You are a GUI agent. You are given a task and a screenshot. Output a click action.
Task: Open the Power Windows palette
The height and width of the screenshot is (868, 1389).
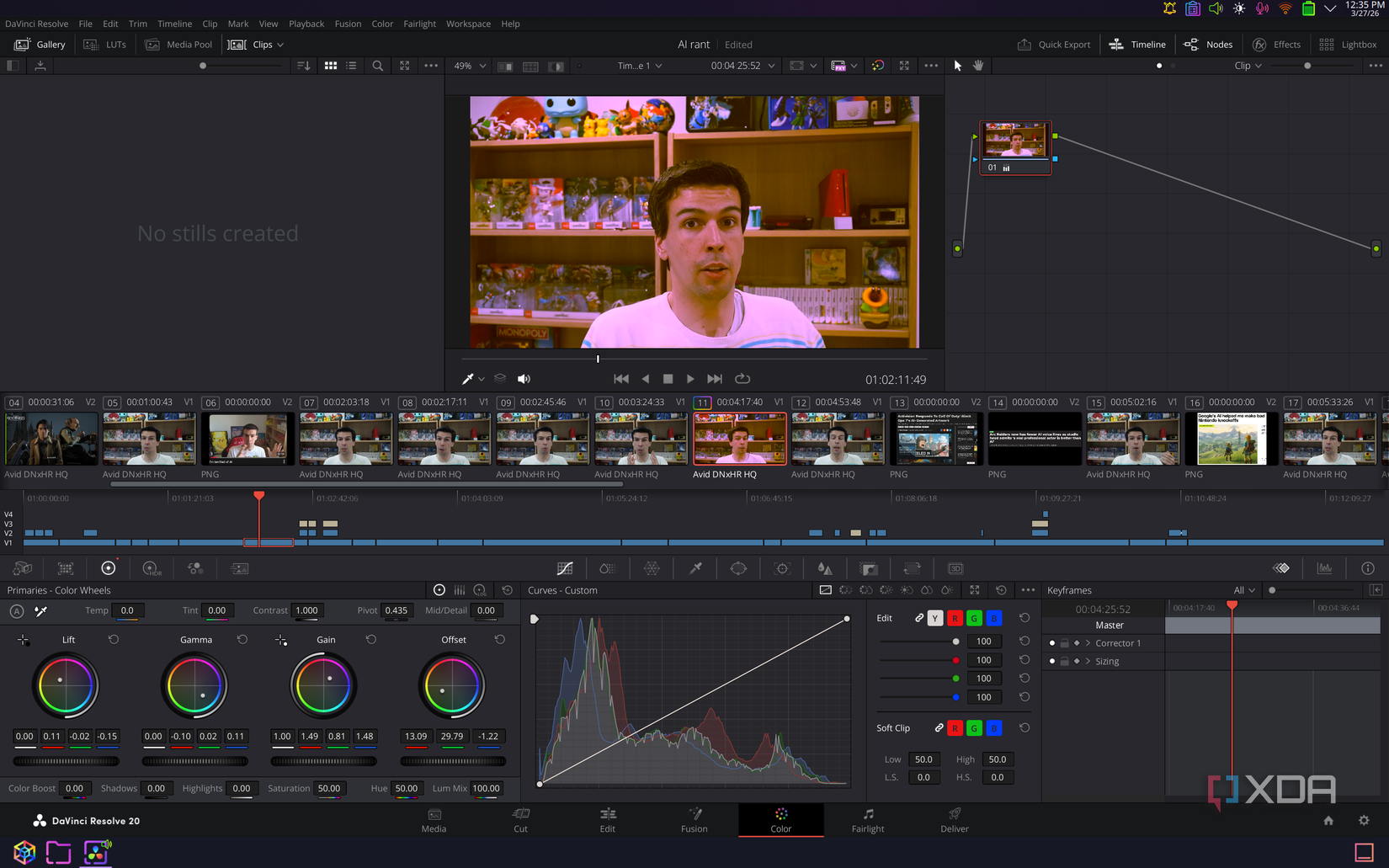point(738,567)
